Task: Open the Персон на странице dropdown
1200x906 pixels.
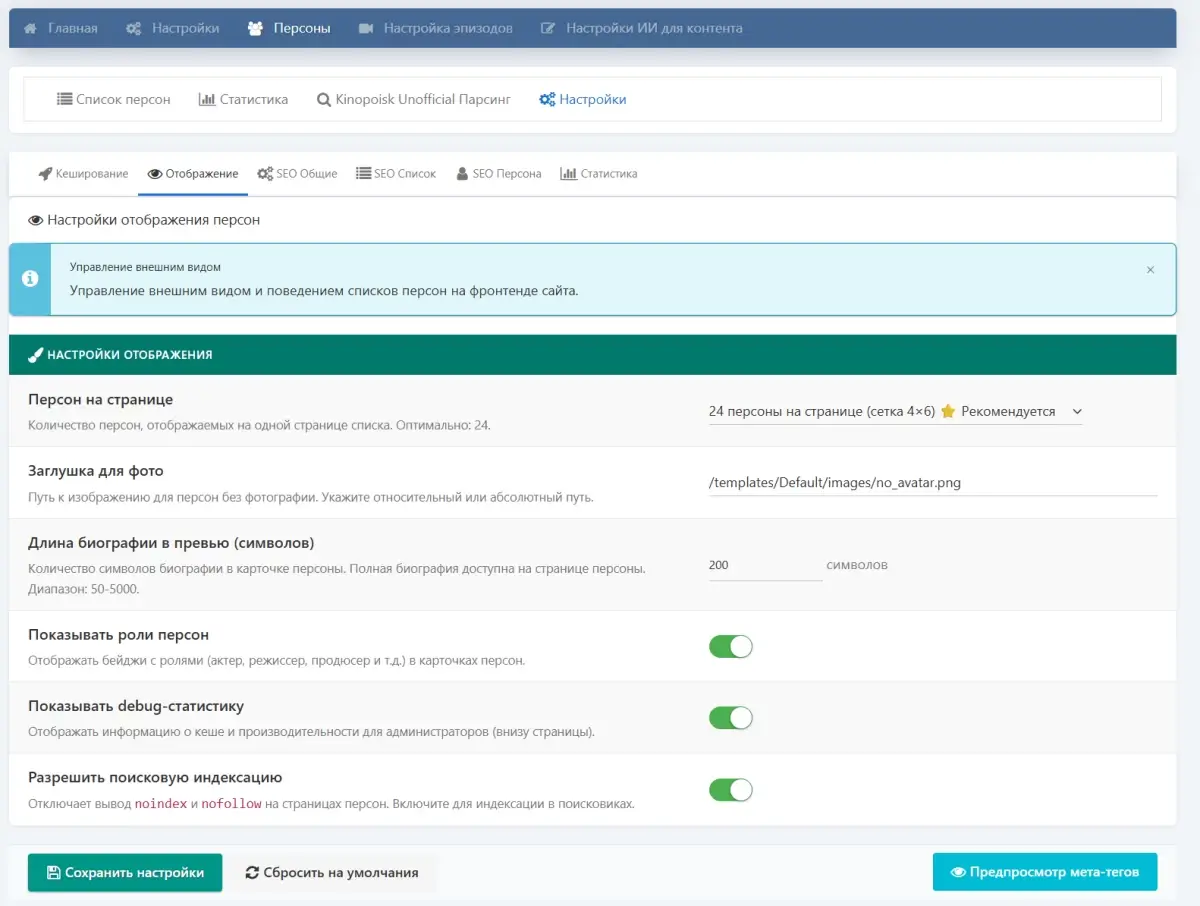Action: point(895,411)
